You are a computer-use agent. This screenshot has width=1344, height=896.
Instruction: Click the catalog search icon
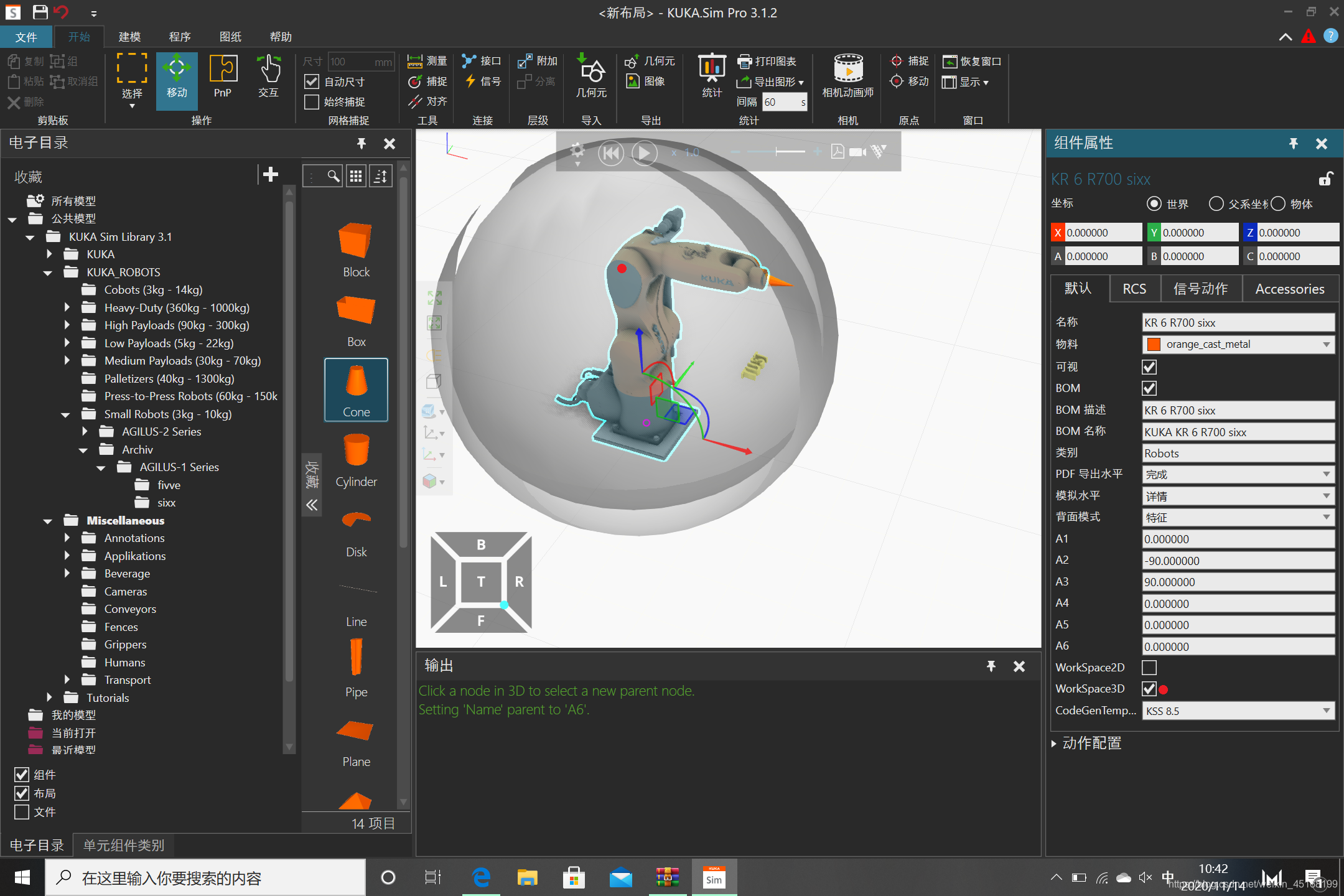click(334, 176)
